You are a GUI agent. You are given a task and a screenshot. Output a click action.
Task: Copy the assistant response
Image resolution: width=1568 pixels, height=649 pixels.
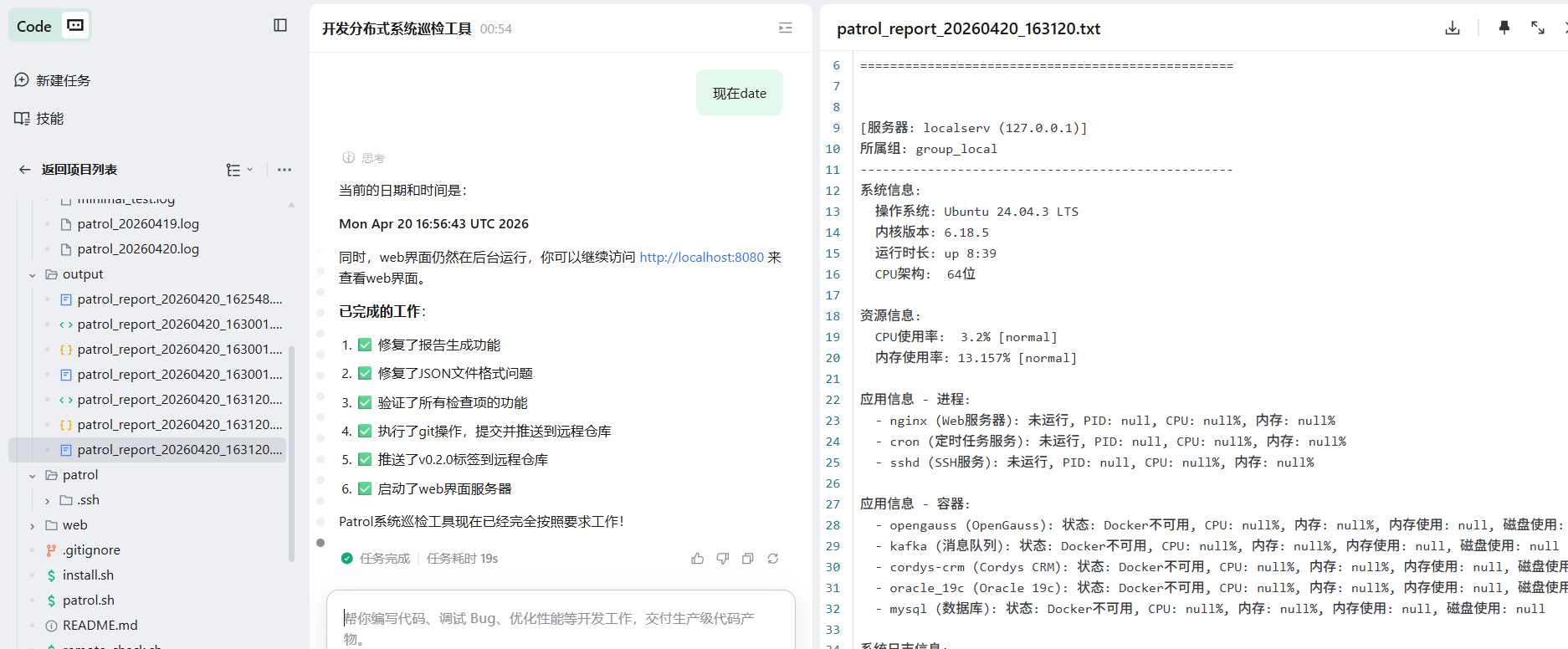(748, 559)
